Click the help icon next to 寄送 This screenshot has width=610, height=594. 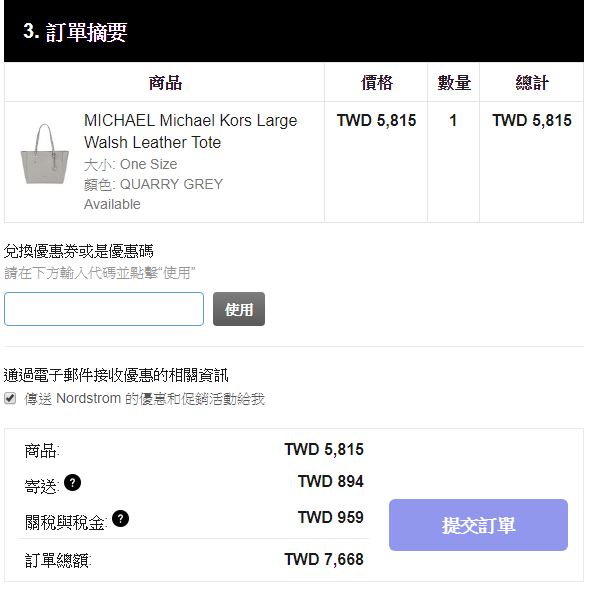pos(72,483)
